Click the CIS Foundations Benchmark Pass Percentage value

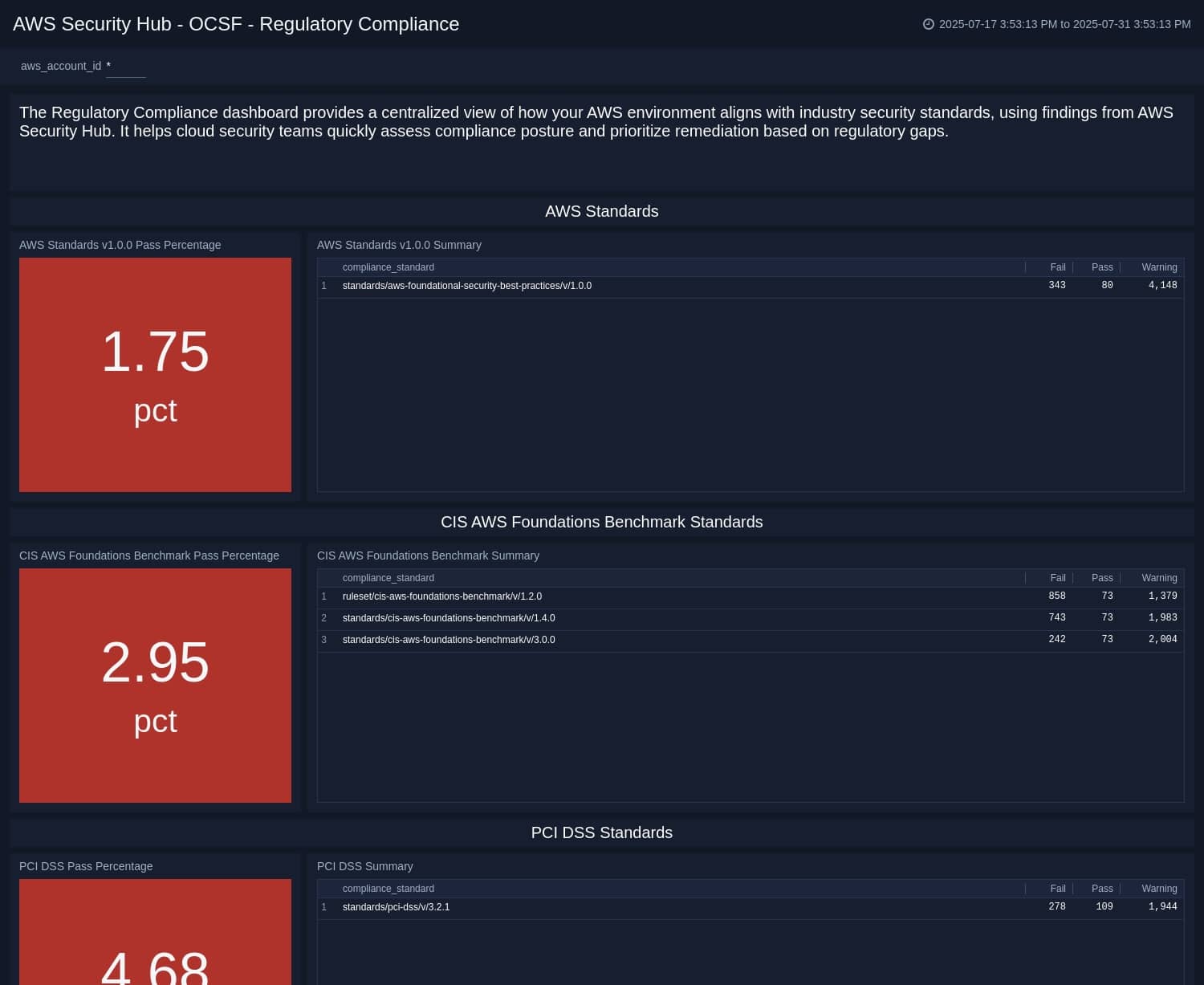click(155, 662)
